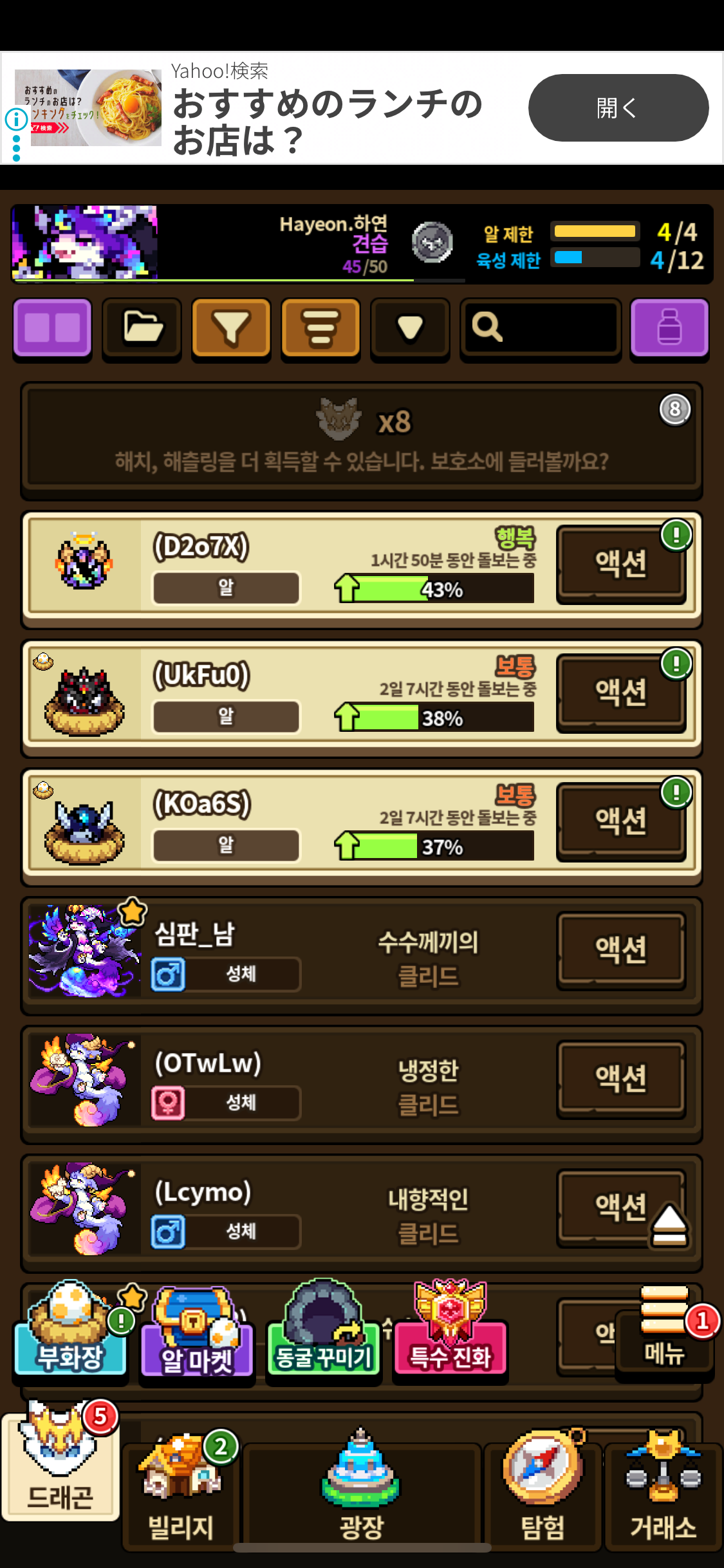Open the 부화장 hatchery nest icon
This screenshot has width=724, height=1568.
(x=71, y=1327)
